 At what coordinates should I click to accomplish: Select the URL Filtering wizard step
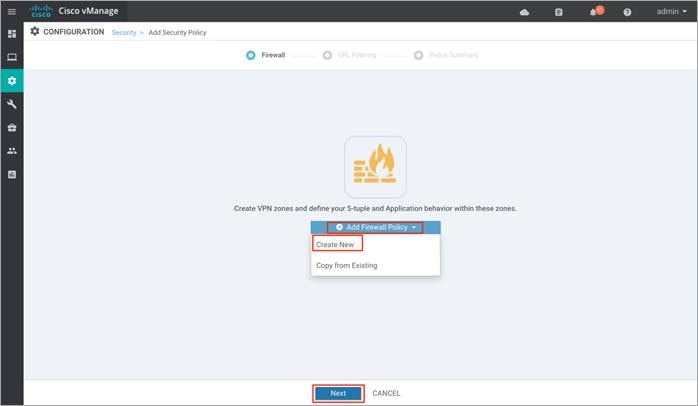(349, 55)
